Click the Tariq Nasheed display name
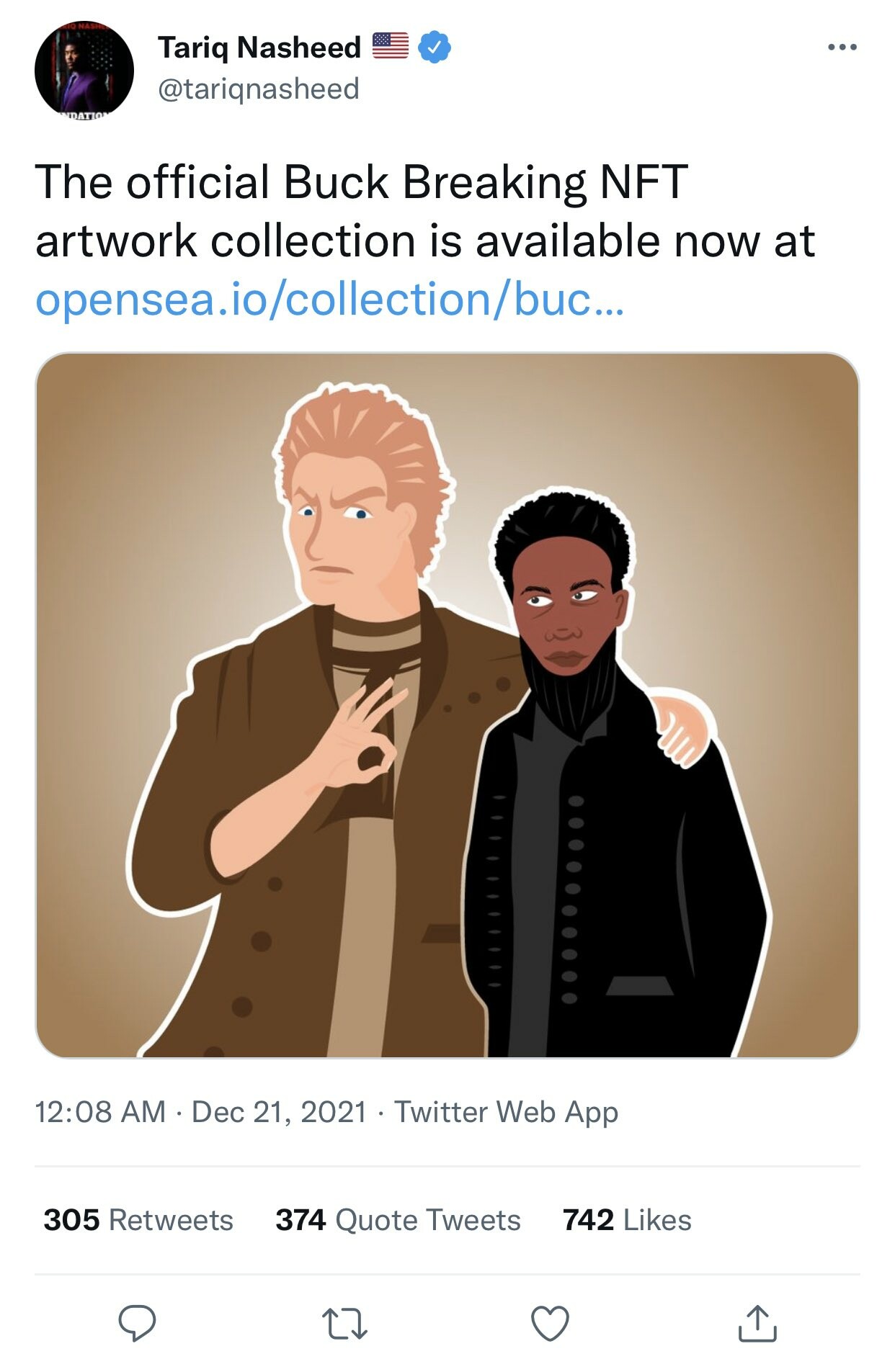This screenshot has height=1372, width=895. click(x=259, y=48)
